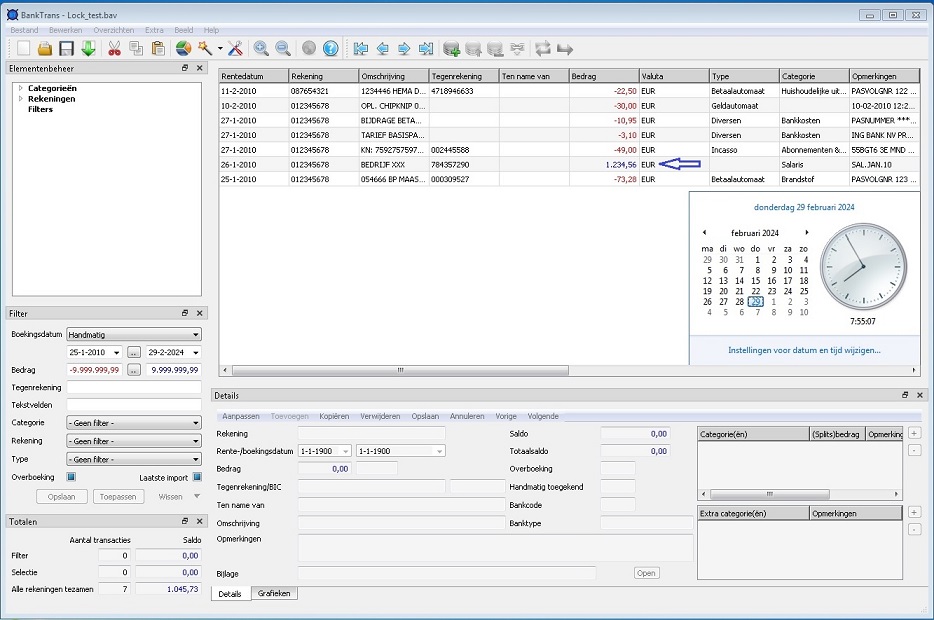Open the Boekingsdatum Handmatig dropdown
The image size is (934, 620).
coord(133,335)
